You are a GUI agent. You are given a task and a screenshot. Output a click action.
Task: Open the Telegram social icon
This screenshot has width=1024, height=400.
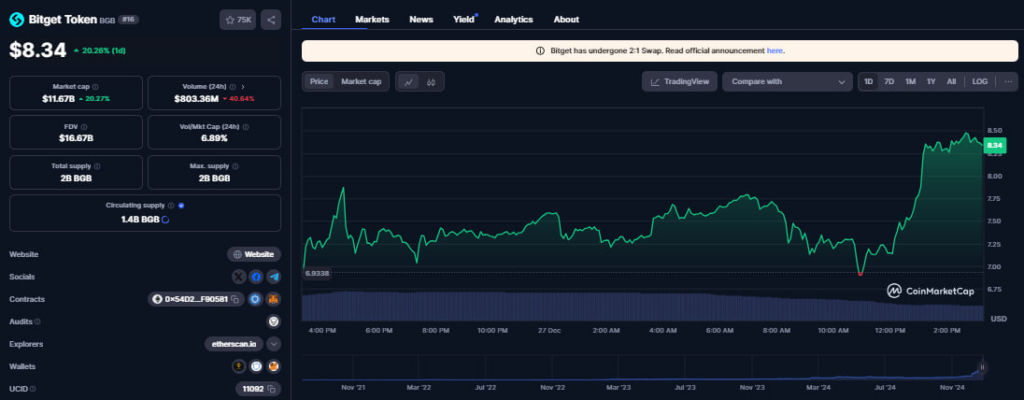[x=274, y=277]
